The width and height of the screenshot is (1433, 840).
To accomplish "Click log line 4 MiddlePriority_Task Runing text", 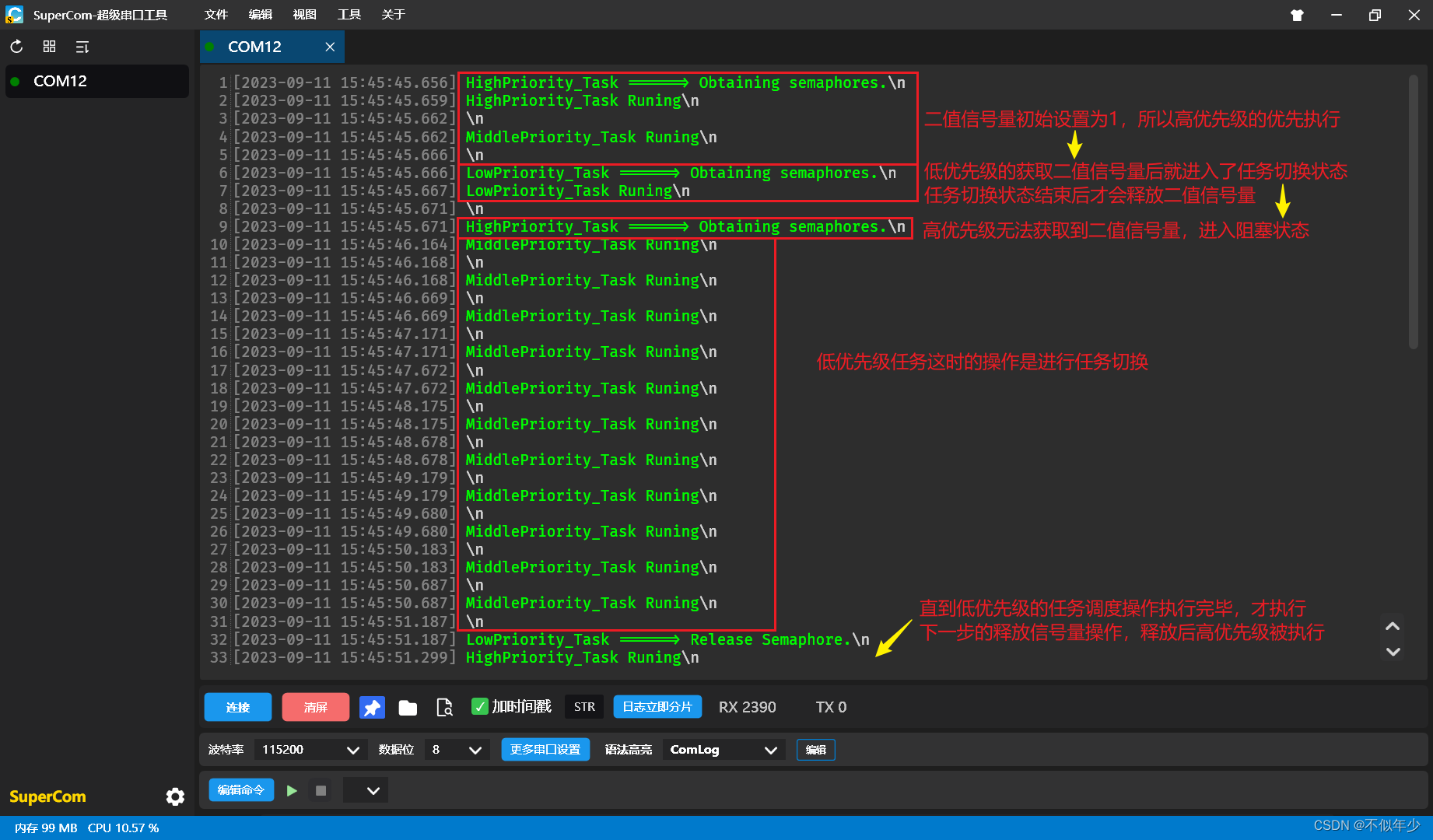I will tap(591, 137).
